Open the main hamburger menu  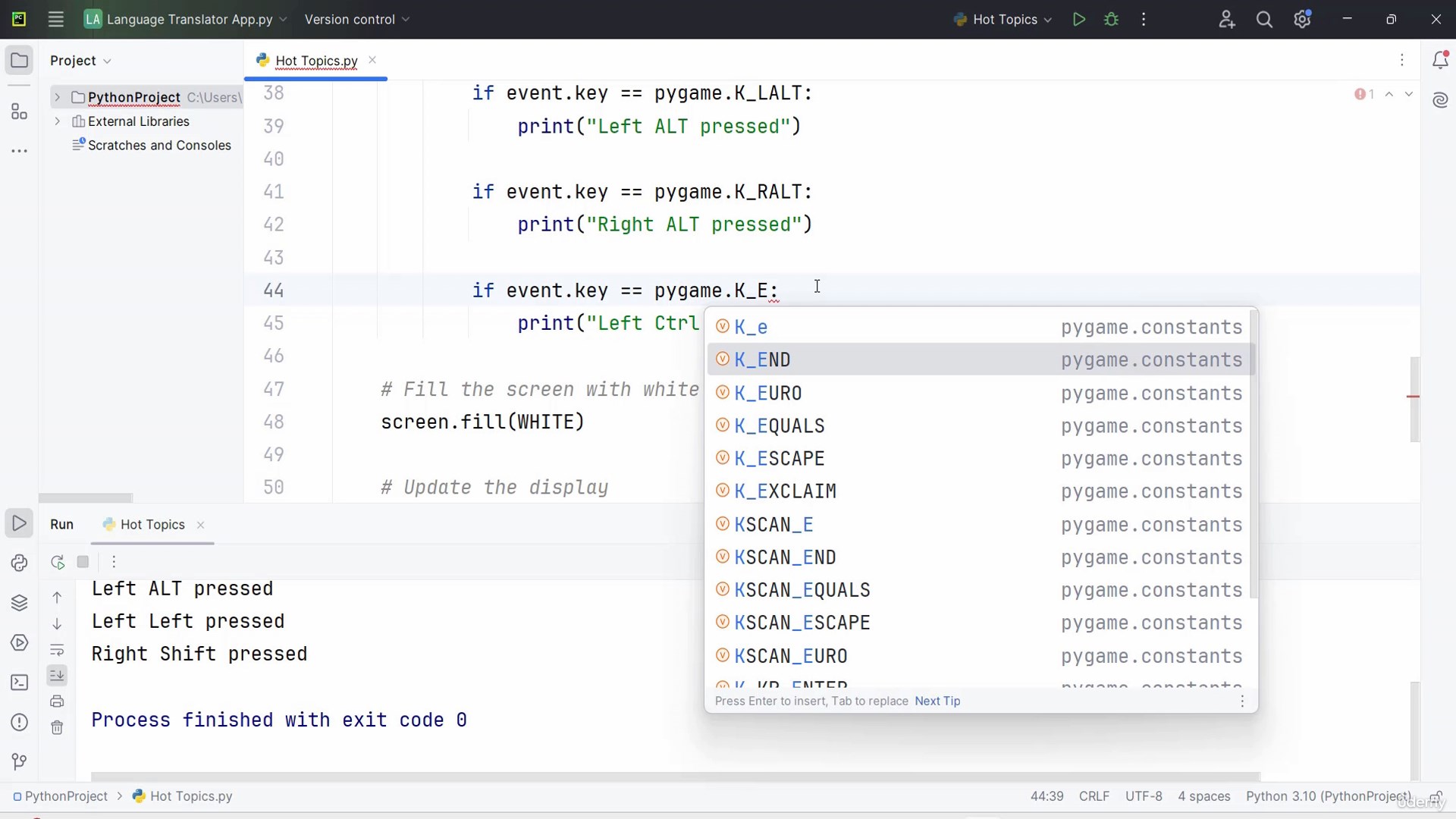(55, 20)
